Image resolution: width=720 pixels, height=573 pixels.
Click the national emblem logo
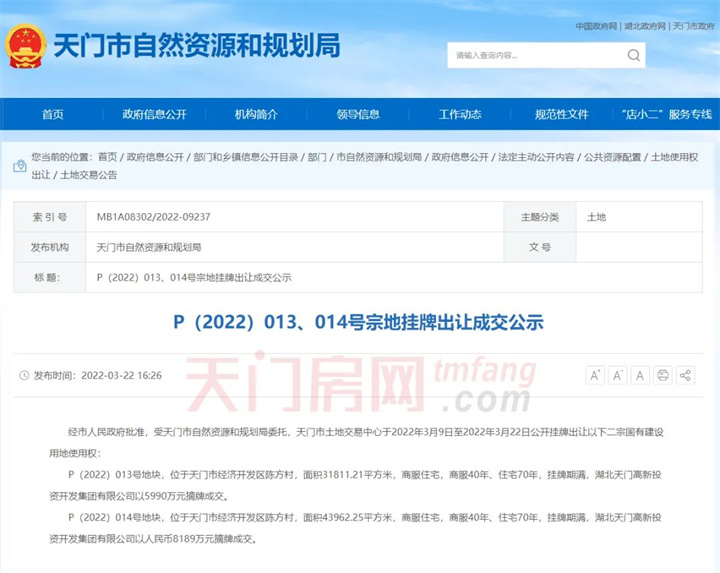24,47
